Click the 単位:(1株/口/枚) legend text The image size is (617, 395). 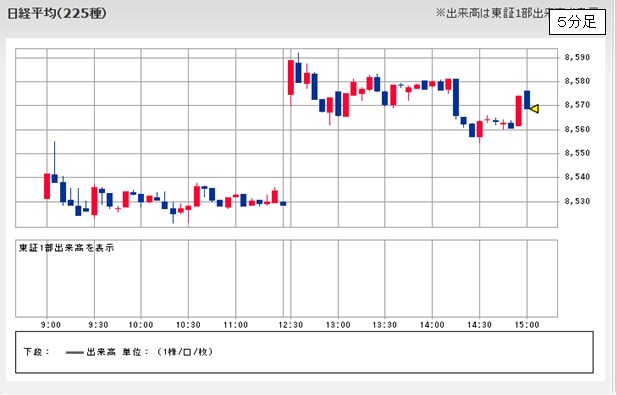click(168, 352)
